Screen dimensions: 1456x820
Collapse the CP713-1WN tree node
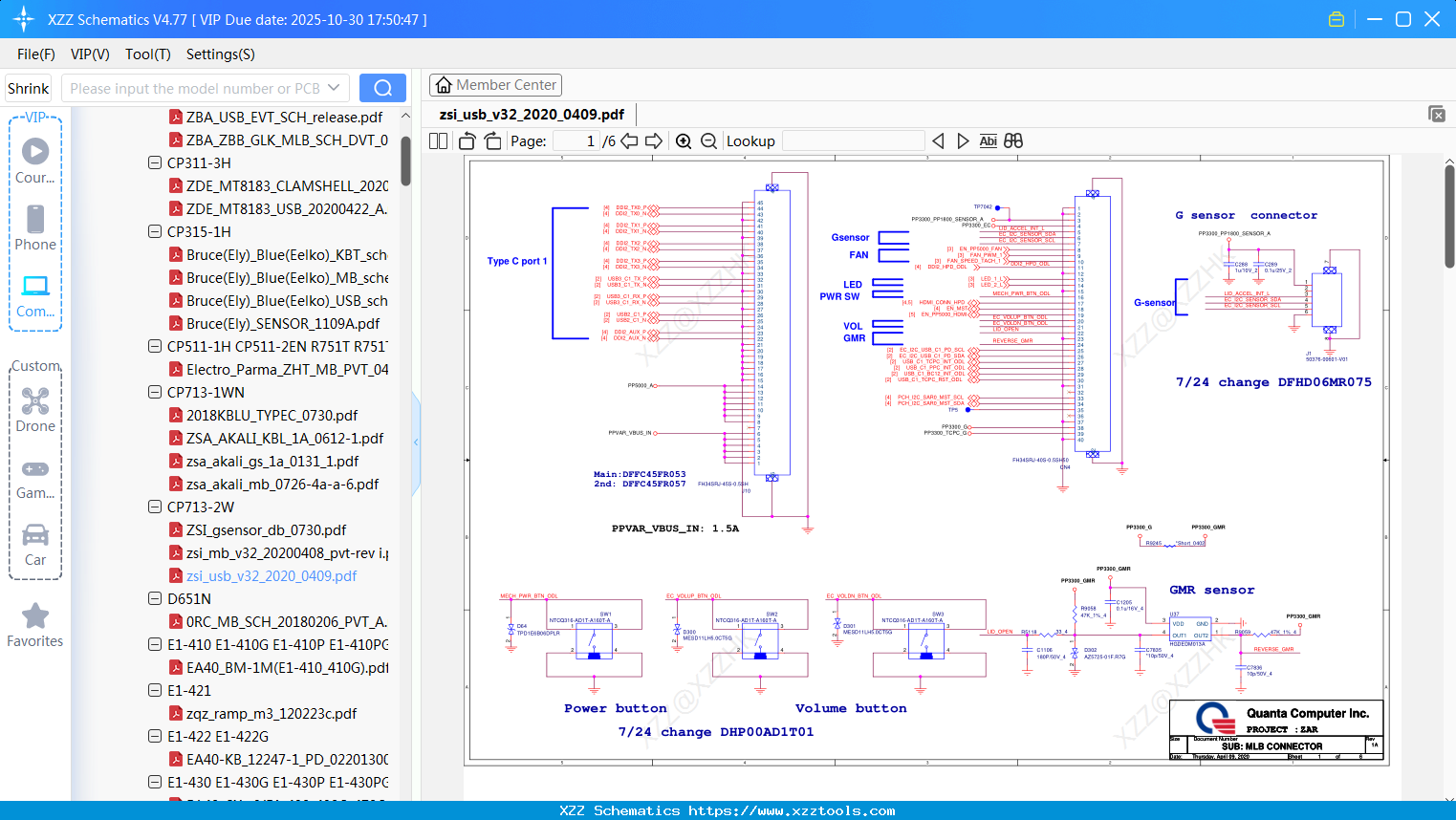155,392
